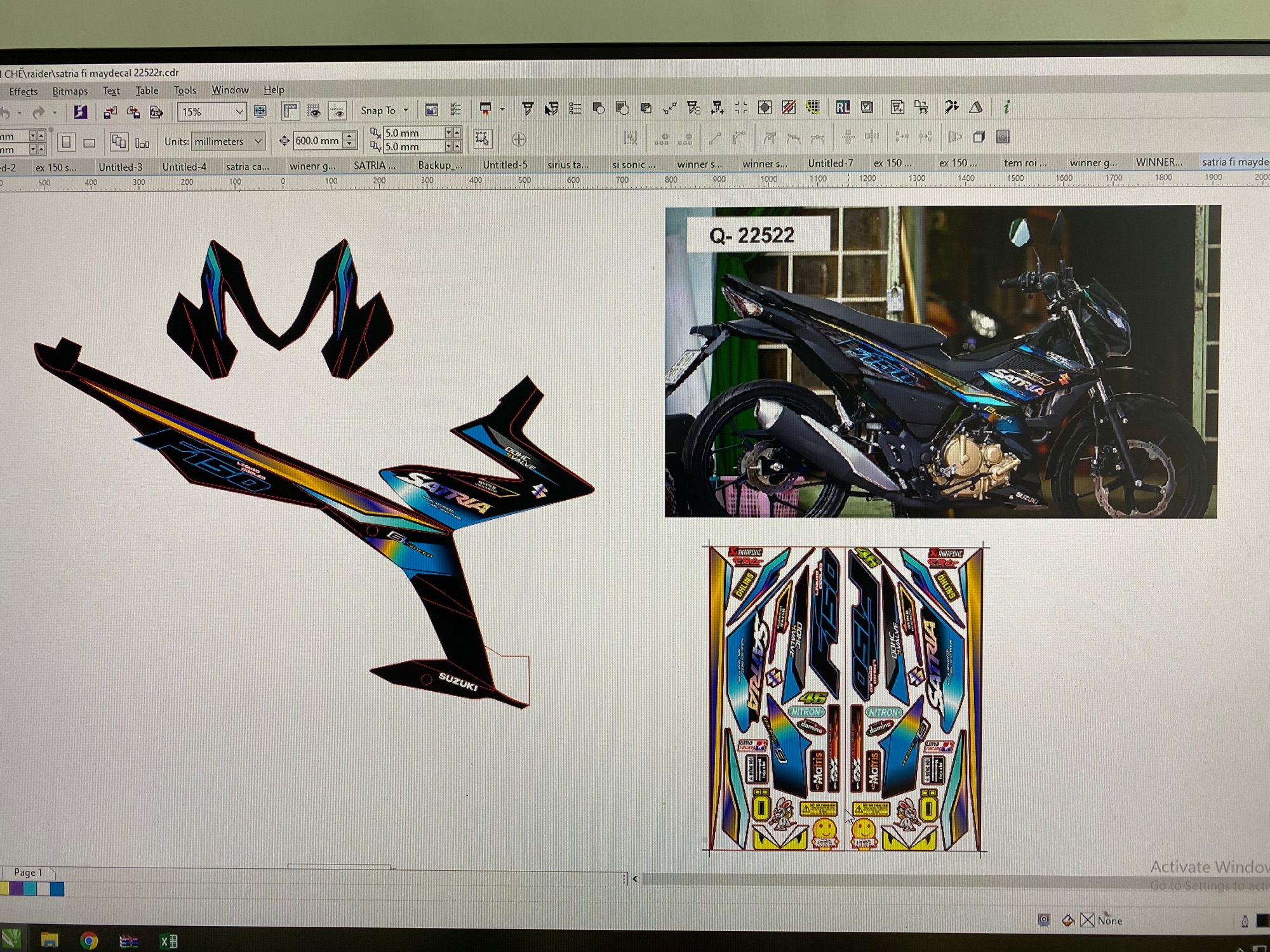
Task: Open the Window menu
Action: click(x=230, y=89)
